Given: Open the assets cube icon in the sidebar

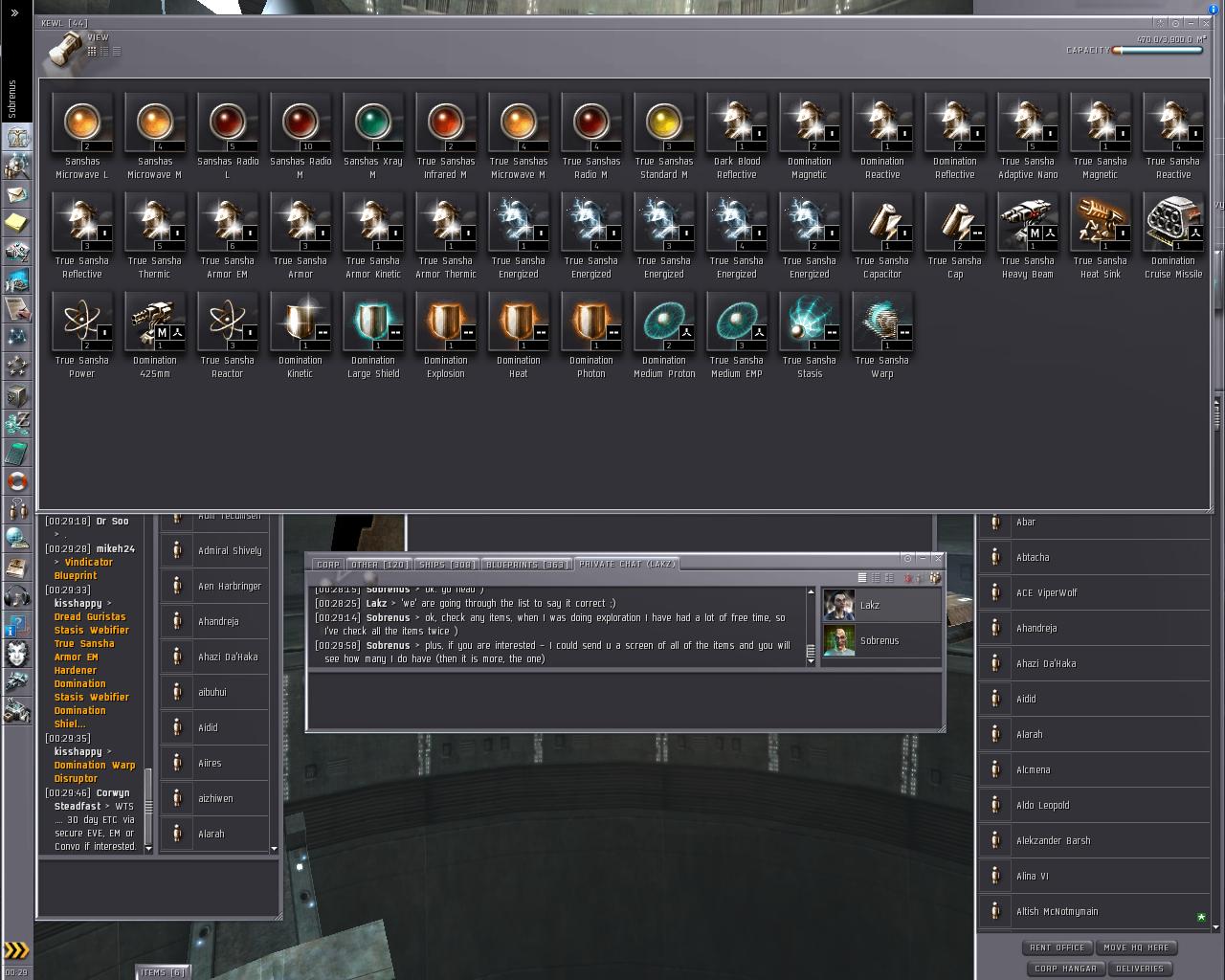Looking at the screenshot, I should point(17,394).
